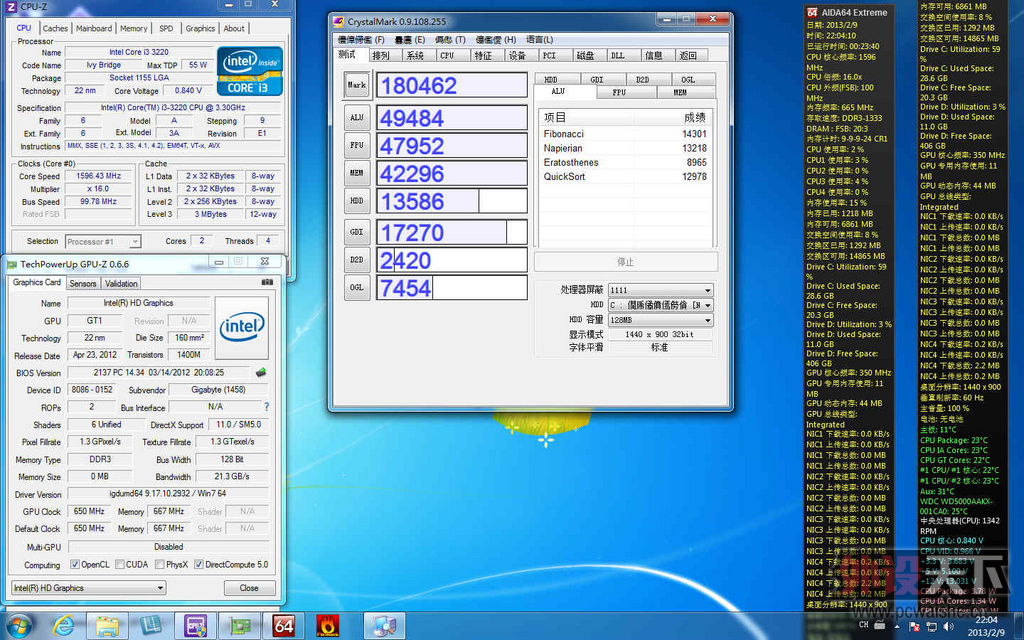Open the blue book app on taskbar
The width and height of the screenshot is (1024, 640).
(x=151, y=626)
